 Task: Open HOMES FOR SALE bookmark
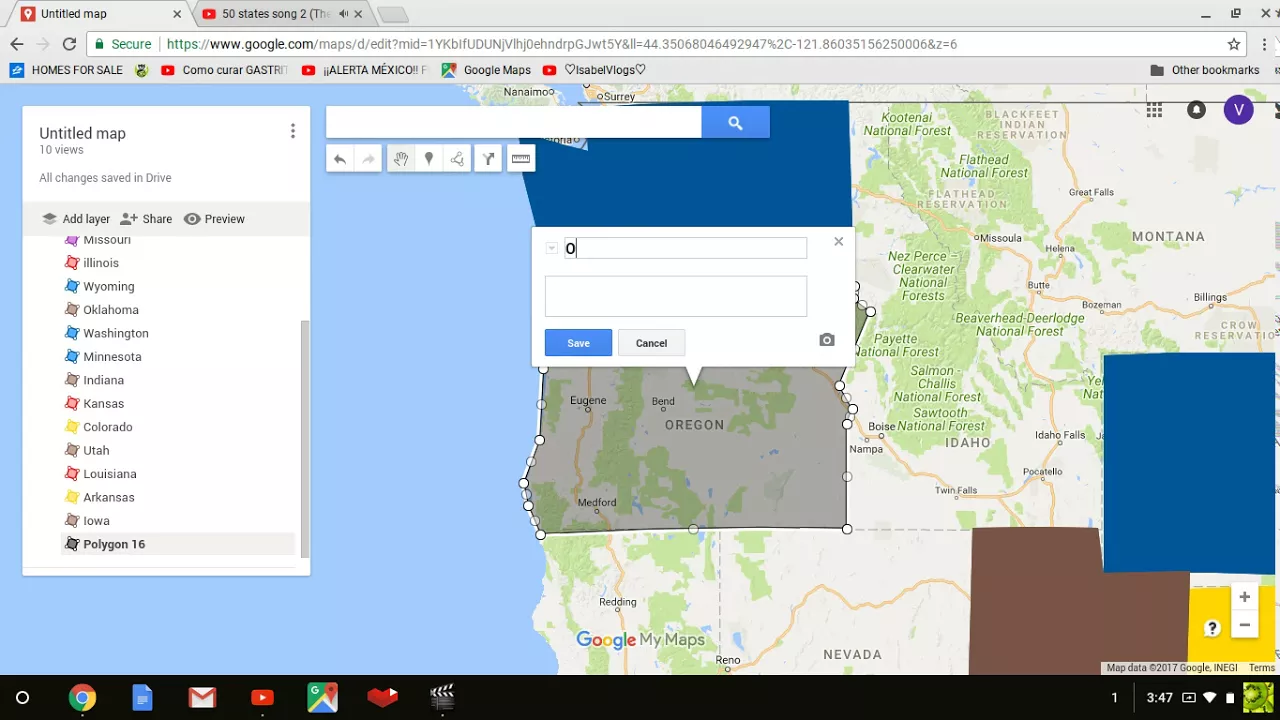[x=66, y=70]
